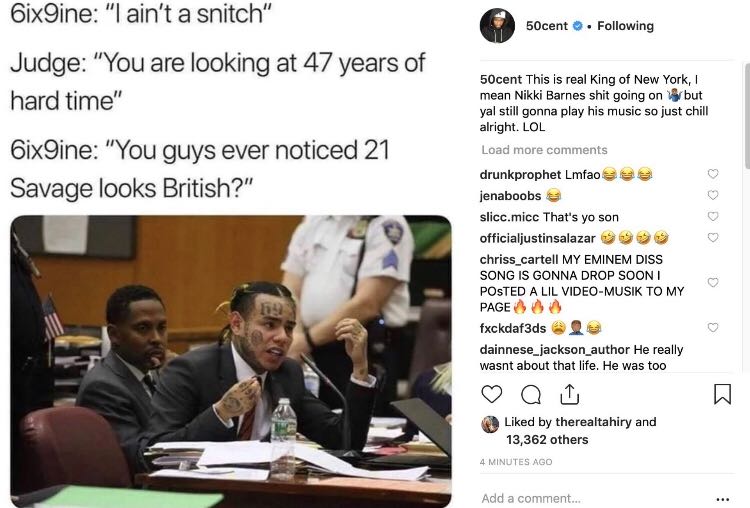Toggle the Following status button

625,26
